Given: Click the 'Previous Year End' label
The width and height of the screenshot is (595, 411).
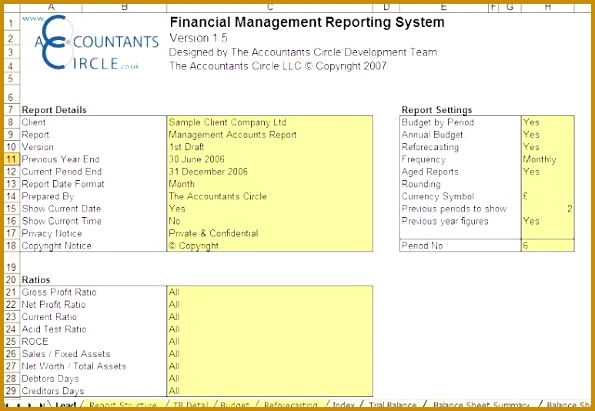Looking at the screenshot, I should 60,159.
